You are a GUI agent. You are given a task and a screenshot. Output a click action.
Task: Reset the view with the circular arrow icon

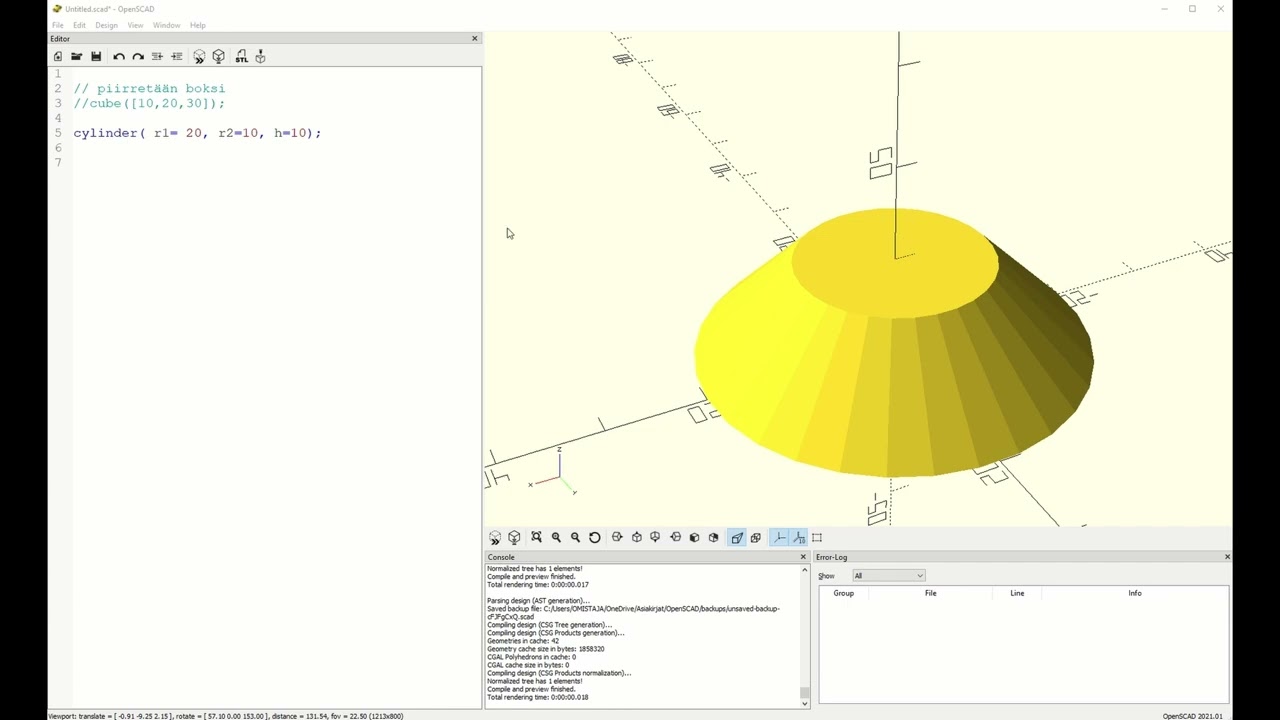(595, 538)
